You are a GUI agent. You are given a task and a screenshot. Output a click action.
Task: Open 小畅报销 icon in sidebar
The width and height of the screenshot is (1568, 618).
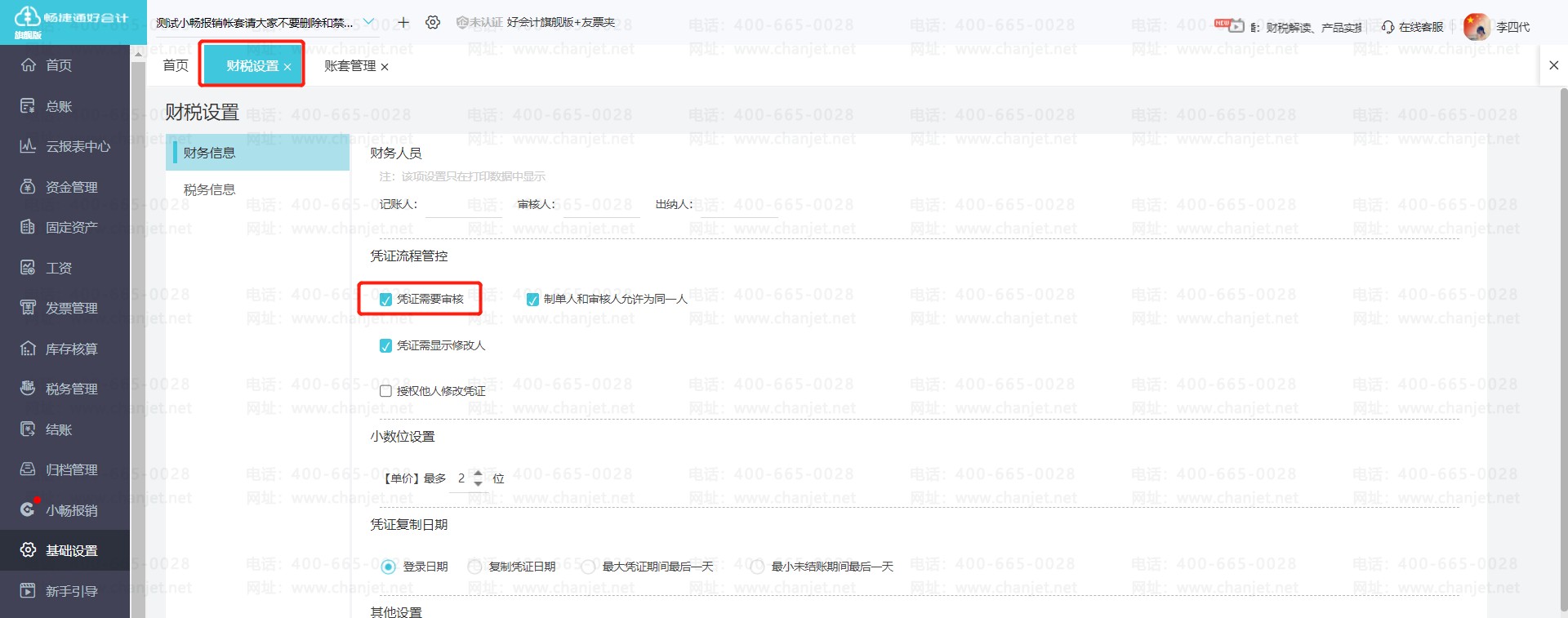[28, 509]
